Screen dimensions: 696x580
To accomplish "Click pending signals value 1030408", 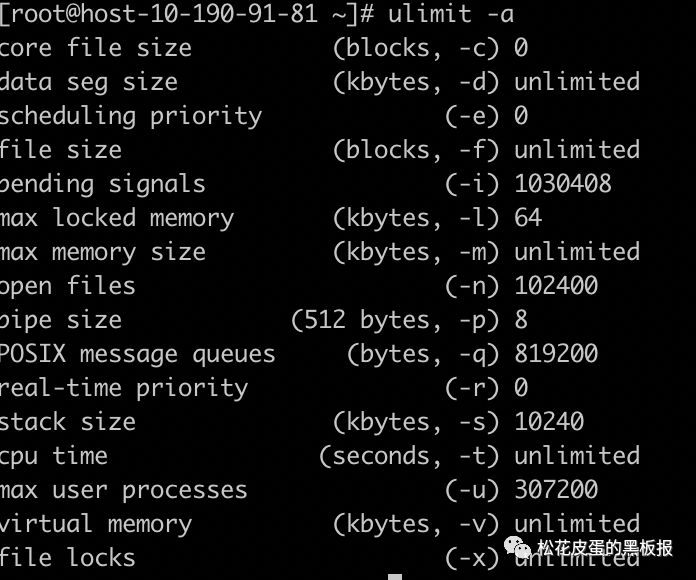I will [x=562, y=184].
